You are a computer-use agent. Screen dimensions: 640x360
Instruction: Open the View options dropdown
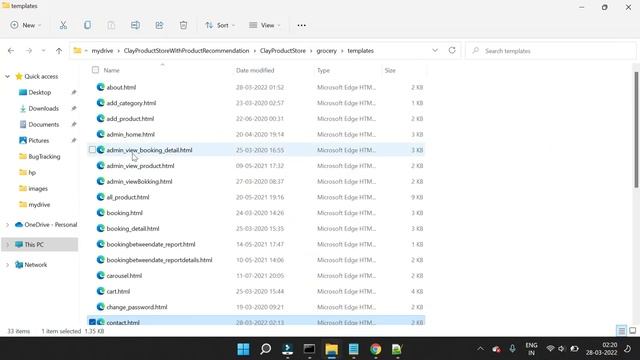(264, 25)
